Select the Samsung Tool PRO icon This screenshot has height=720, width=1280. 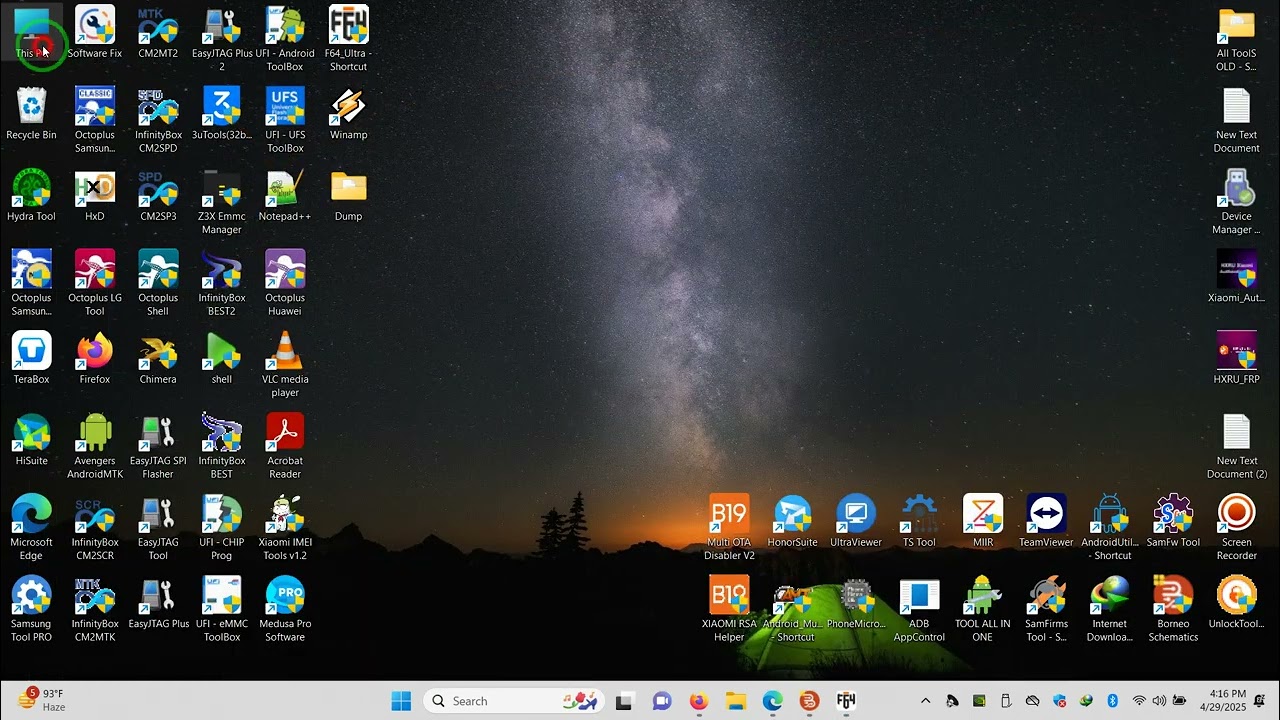[x=31, y=609]
